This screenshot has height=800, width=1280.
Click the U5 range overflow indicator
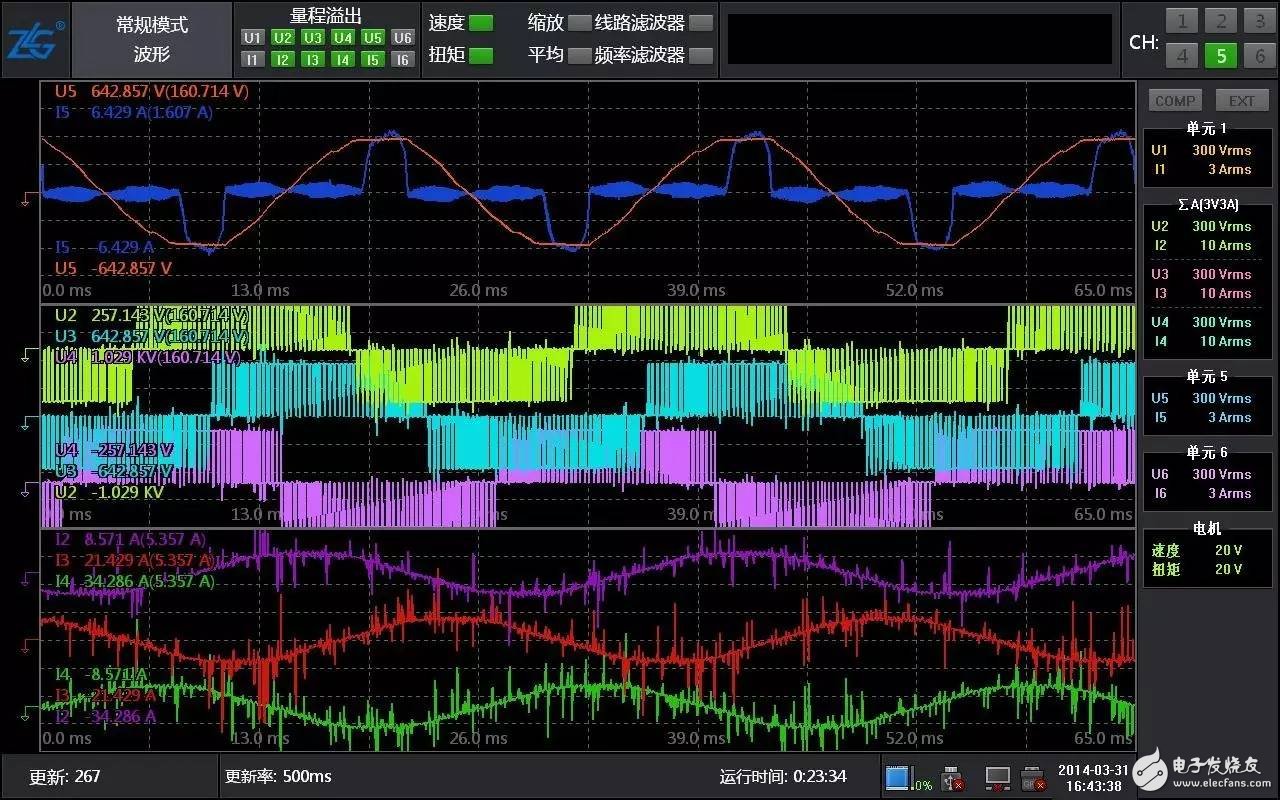[x=372, y=38]
